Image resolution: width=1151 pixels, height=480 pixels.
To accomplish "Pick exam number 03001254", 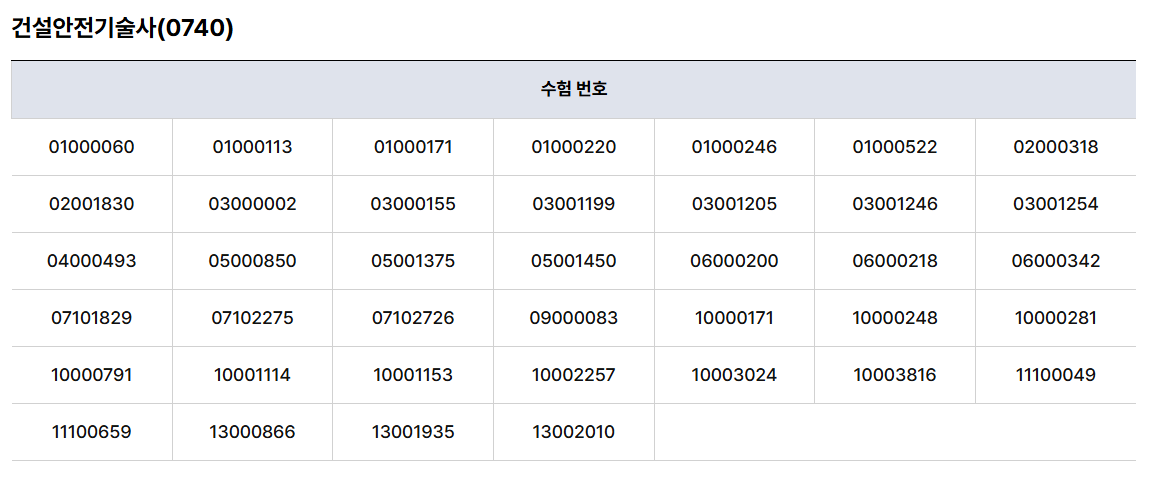I will tap(1056, 204).
